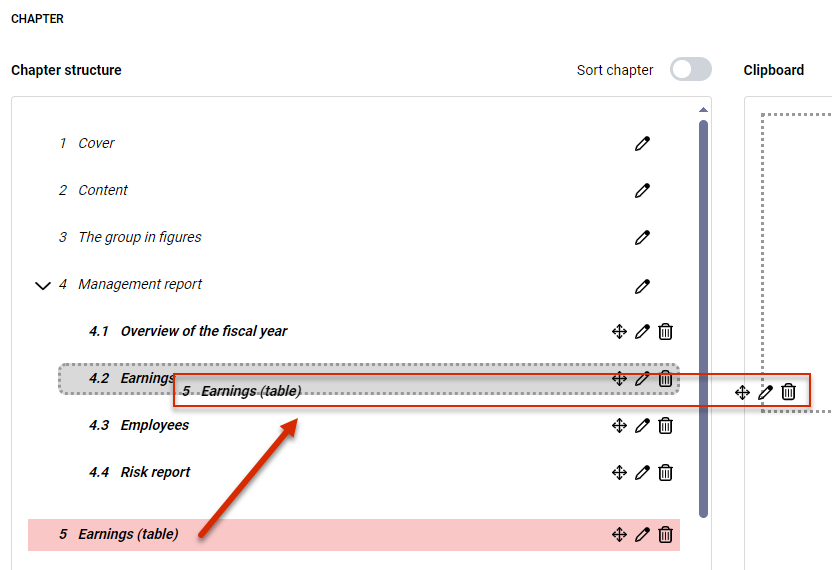This screenshot has width=832, height=570.
Task: Click the move handle for Risk report
Action: point(619,472)
